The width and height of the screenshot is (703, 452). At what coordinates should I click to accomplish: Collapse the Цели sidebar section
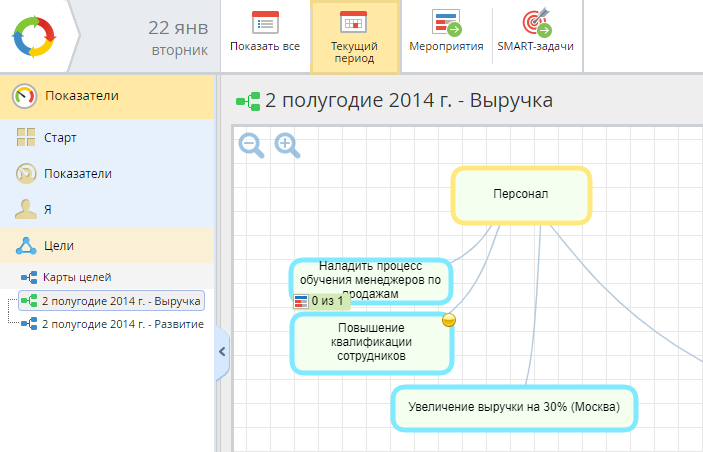[107, 245]
